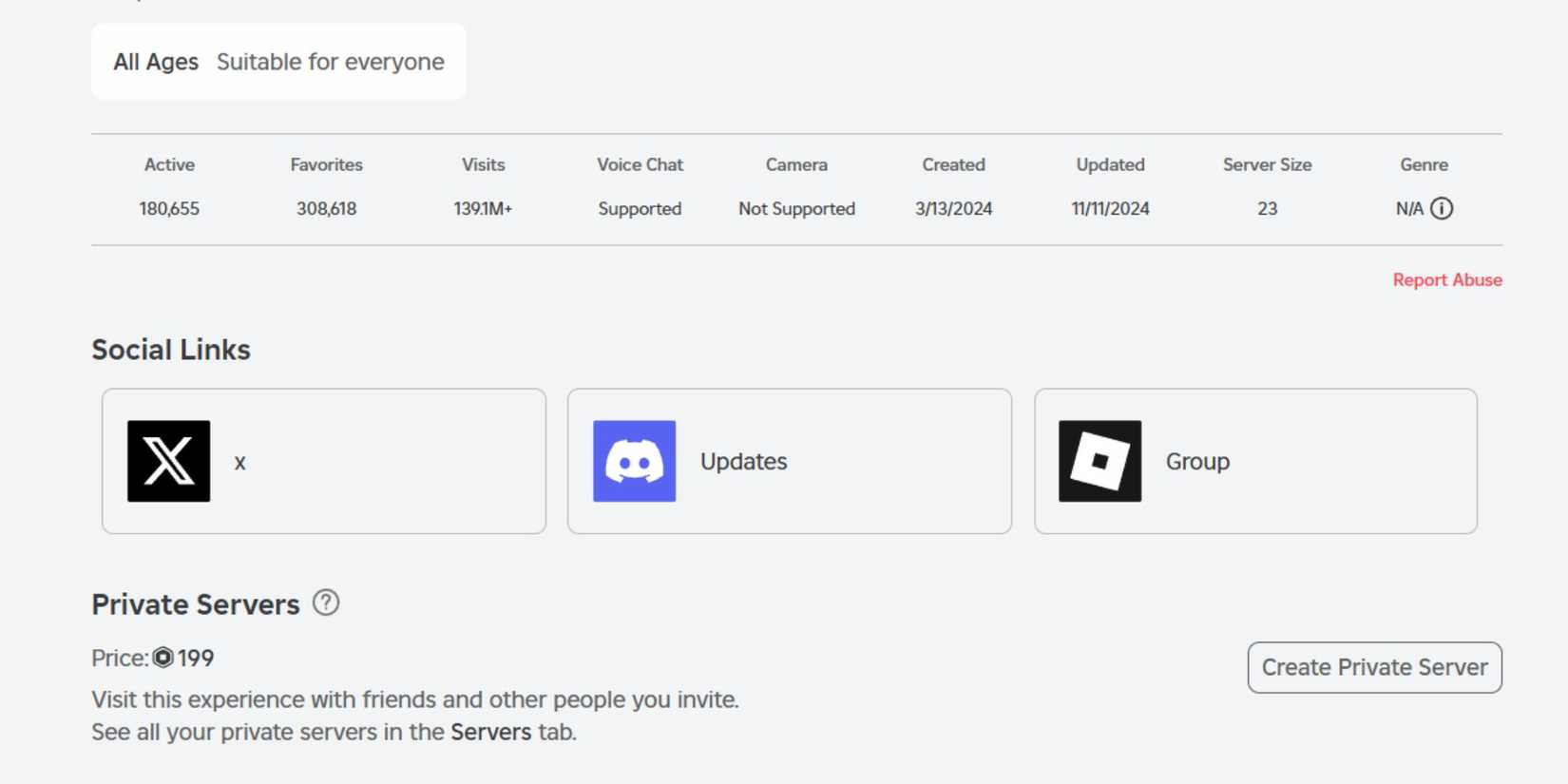Click the bold Servers word in description
1568x784 pixels.
point(490,732)
